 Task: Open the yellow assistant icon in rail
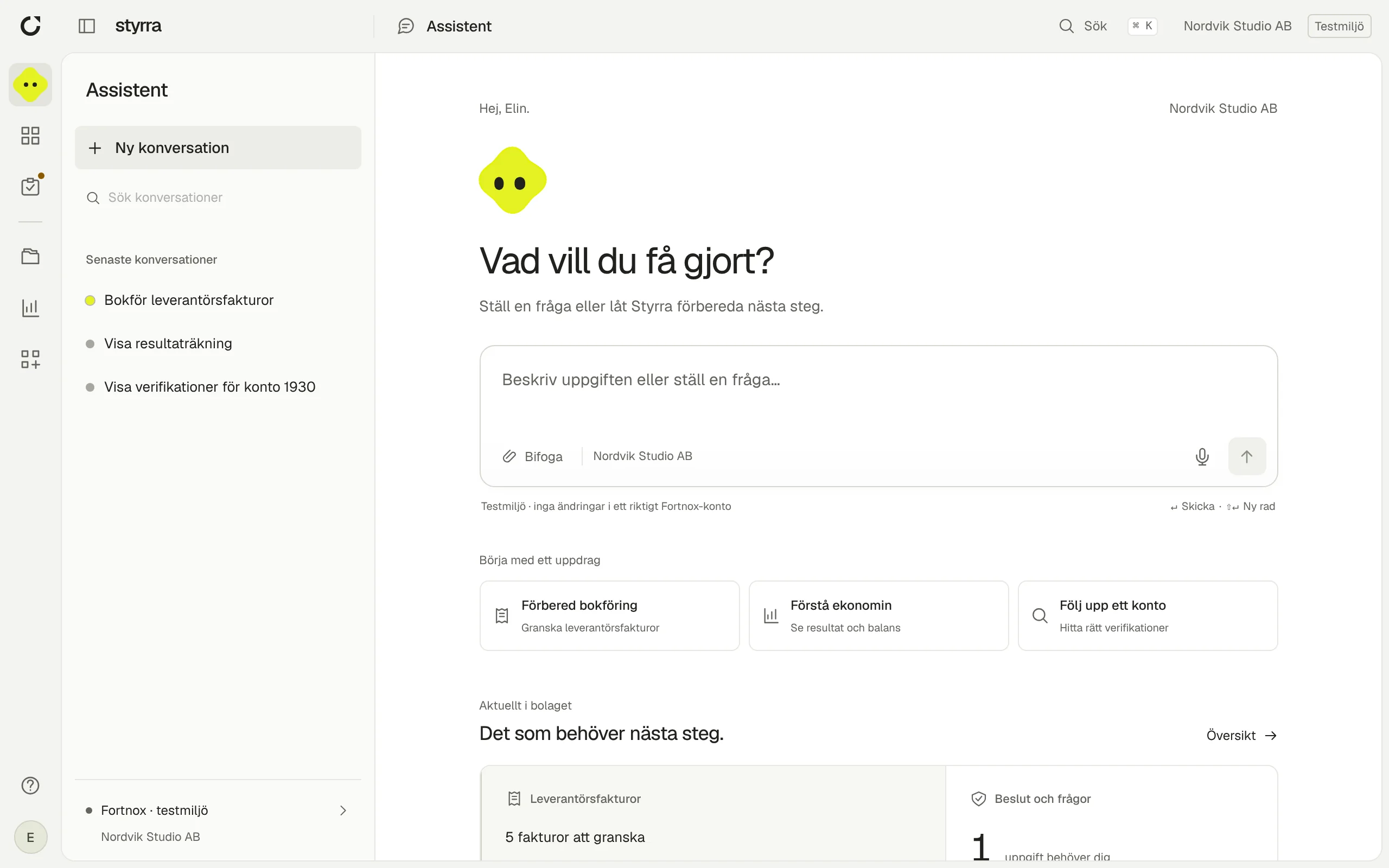coord(30,85)
